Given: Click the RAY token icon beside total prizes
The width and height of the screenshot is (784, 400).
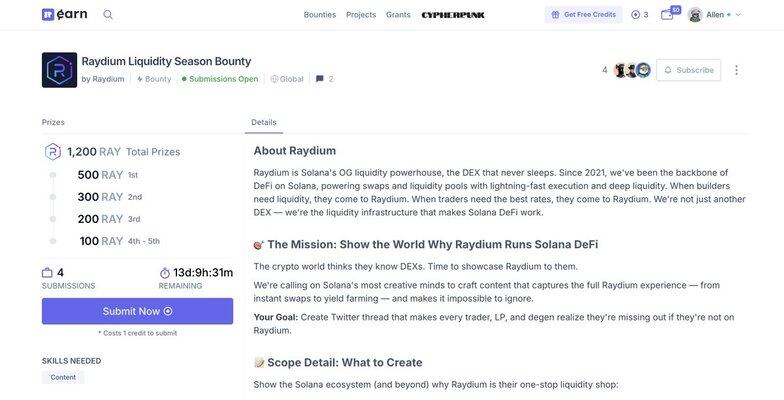Looking at the screenshot, I should pos(53,152).
